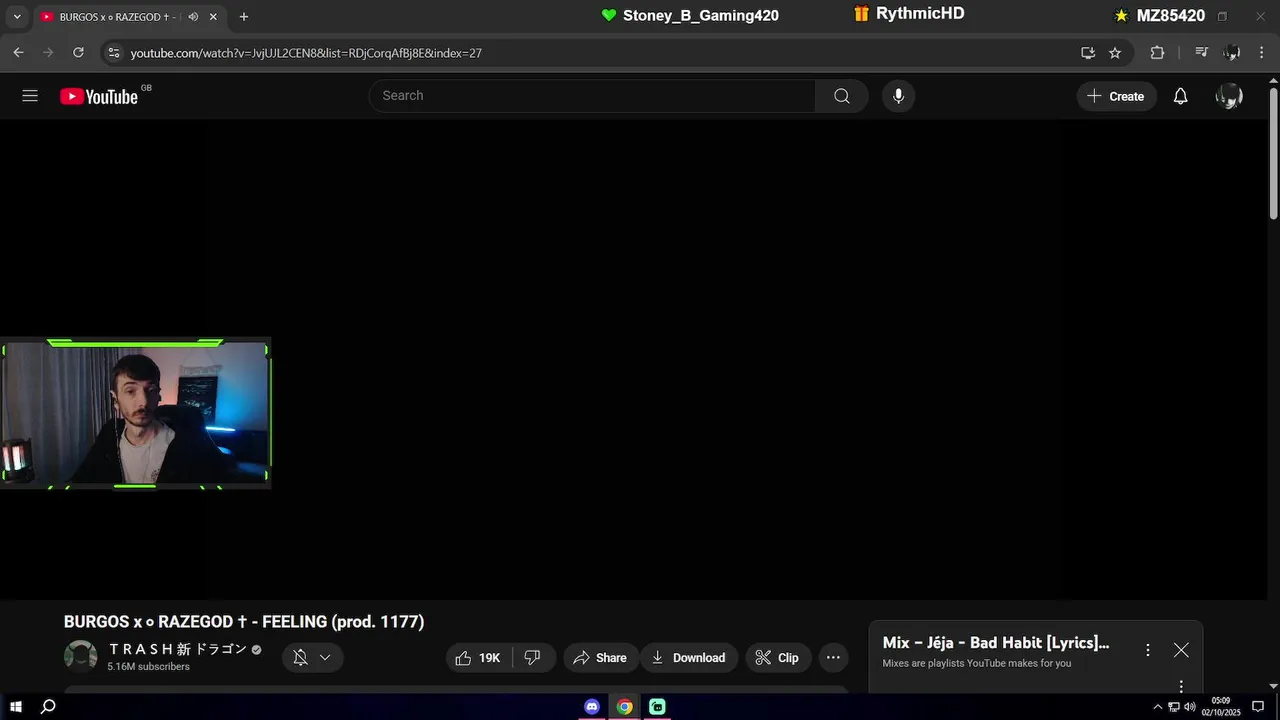The image size is (1280, 720).
Task: Open Chrome's three-dot menu
Action: [1262, 53]
